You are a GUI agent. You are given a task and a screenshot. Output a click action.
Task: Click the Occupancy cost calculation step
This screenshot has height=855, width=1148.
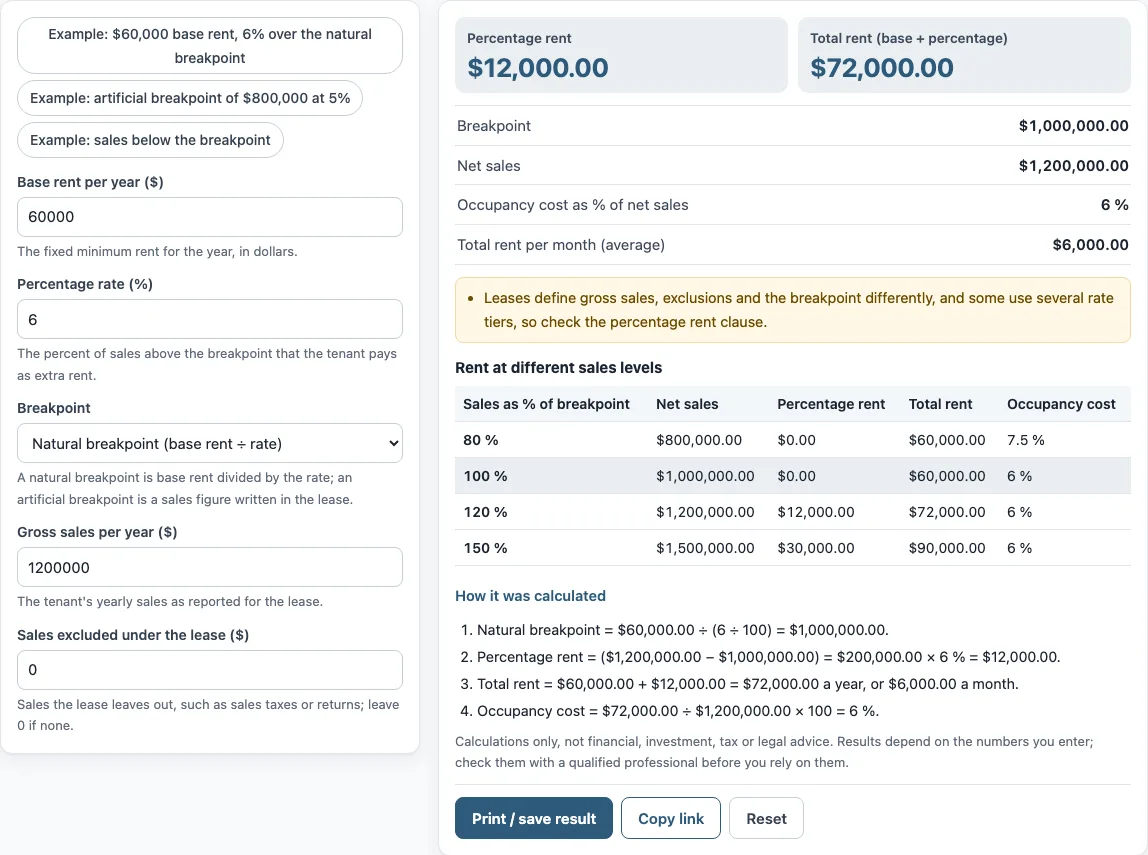(678, 711)
